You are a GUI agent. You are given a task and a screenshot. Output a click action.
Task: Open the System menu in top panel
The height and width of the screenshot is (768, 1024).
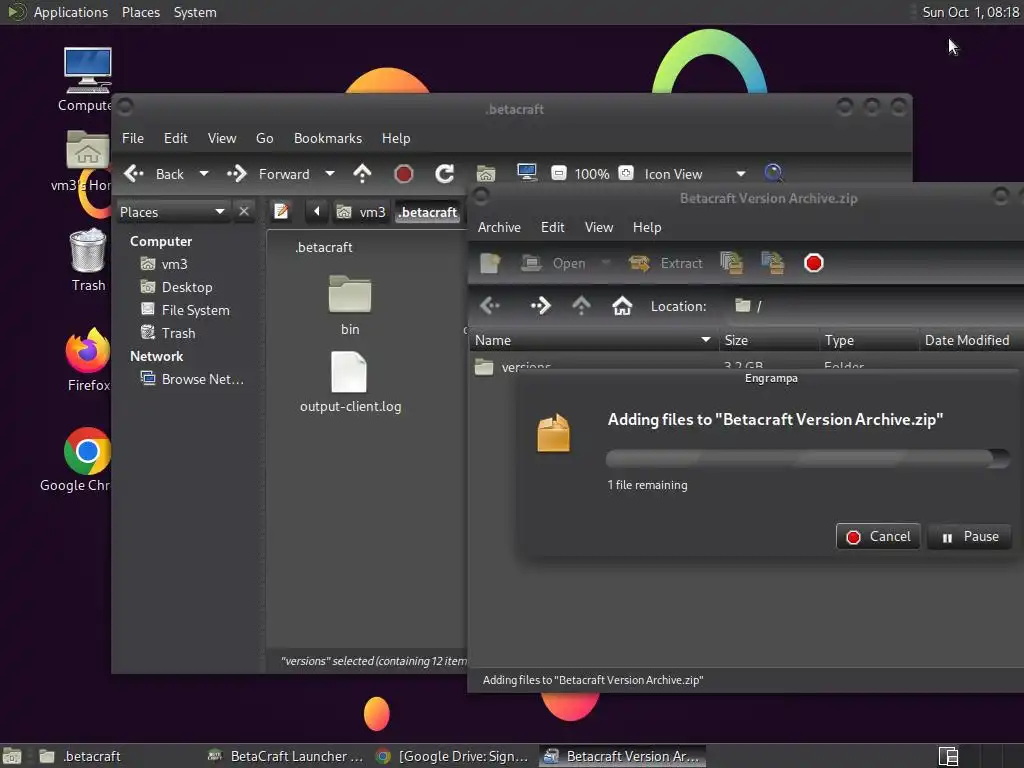click(x=195, y=12)
